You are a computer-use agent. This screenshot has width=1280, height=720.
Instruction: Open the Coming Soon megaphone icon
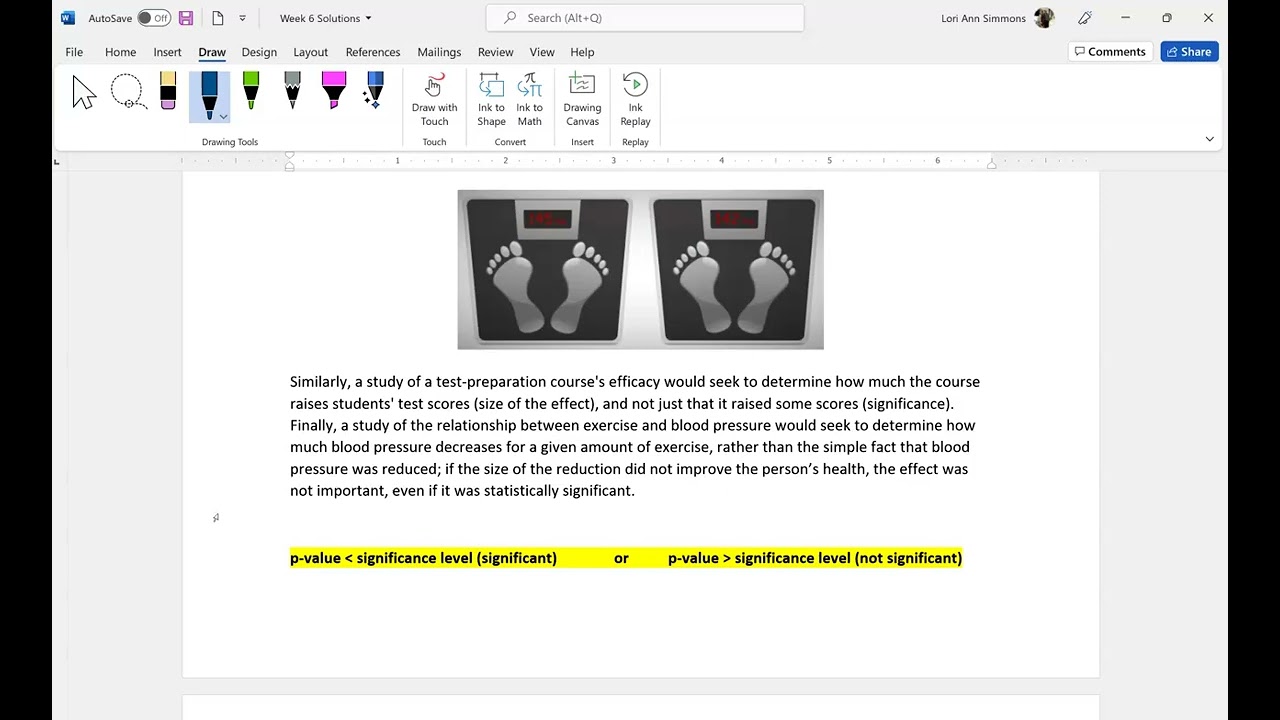[1085, 18]
